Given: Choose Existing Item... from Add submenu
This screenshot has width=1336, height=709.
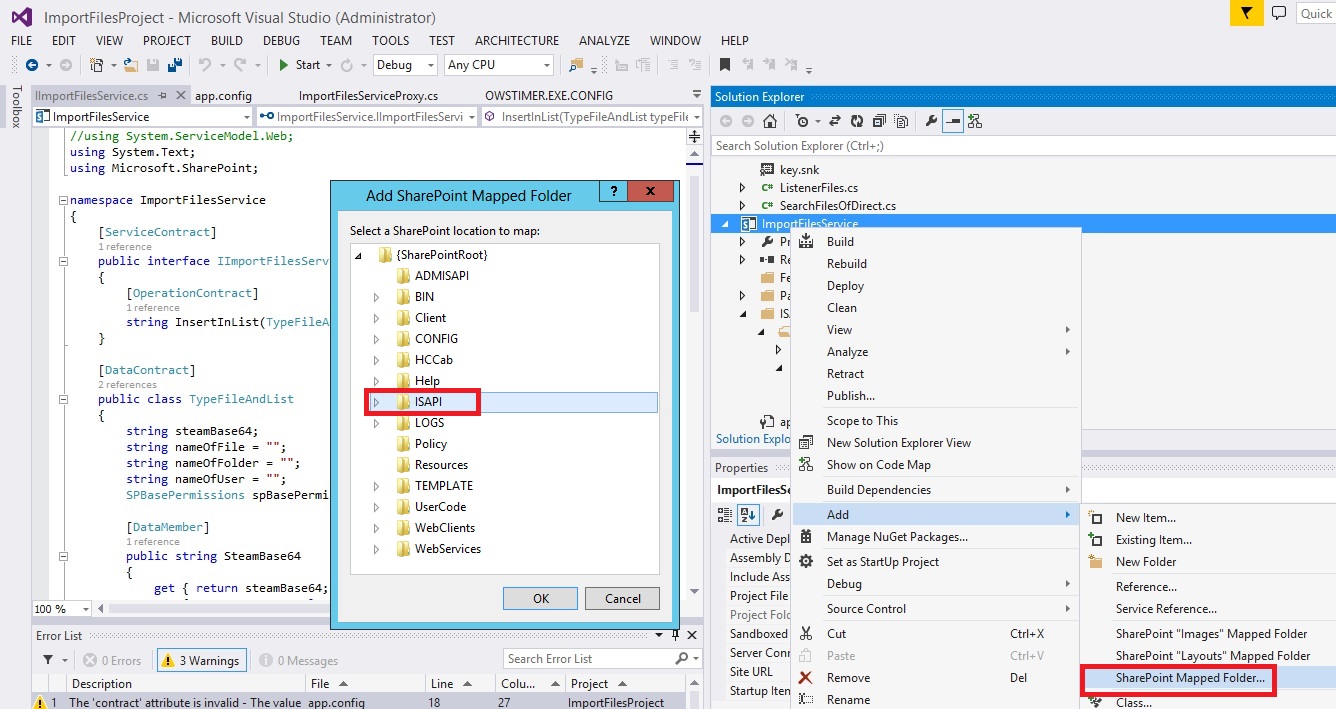Looking at the screenshot, I should point(1154,540).
